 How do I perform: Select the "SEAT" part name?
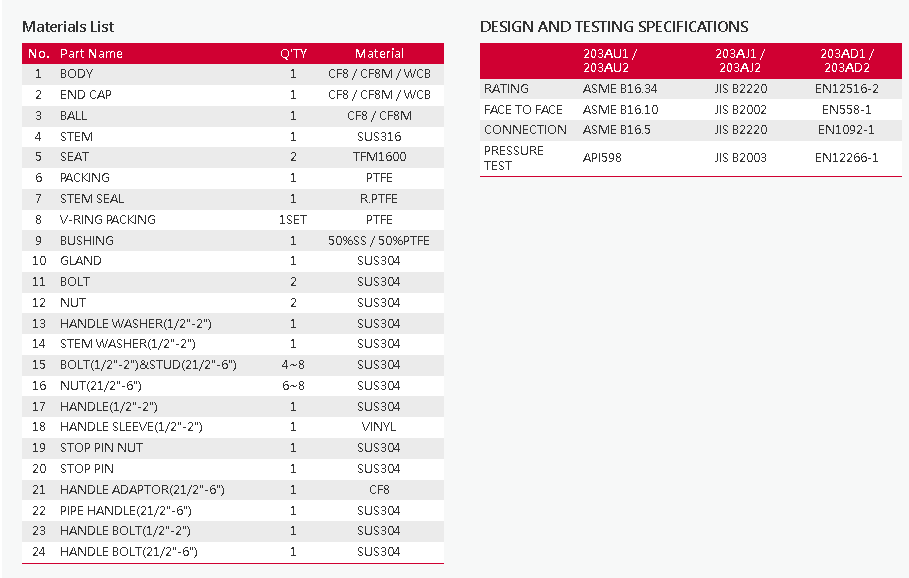(x=74, y=157)
